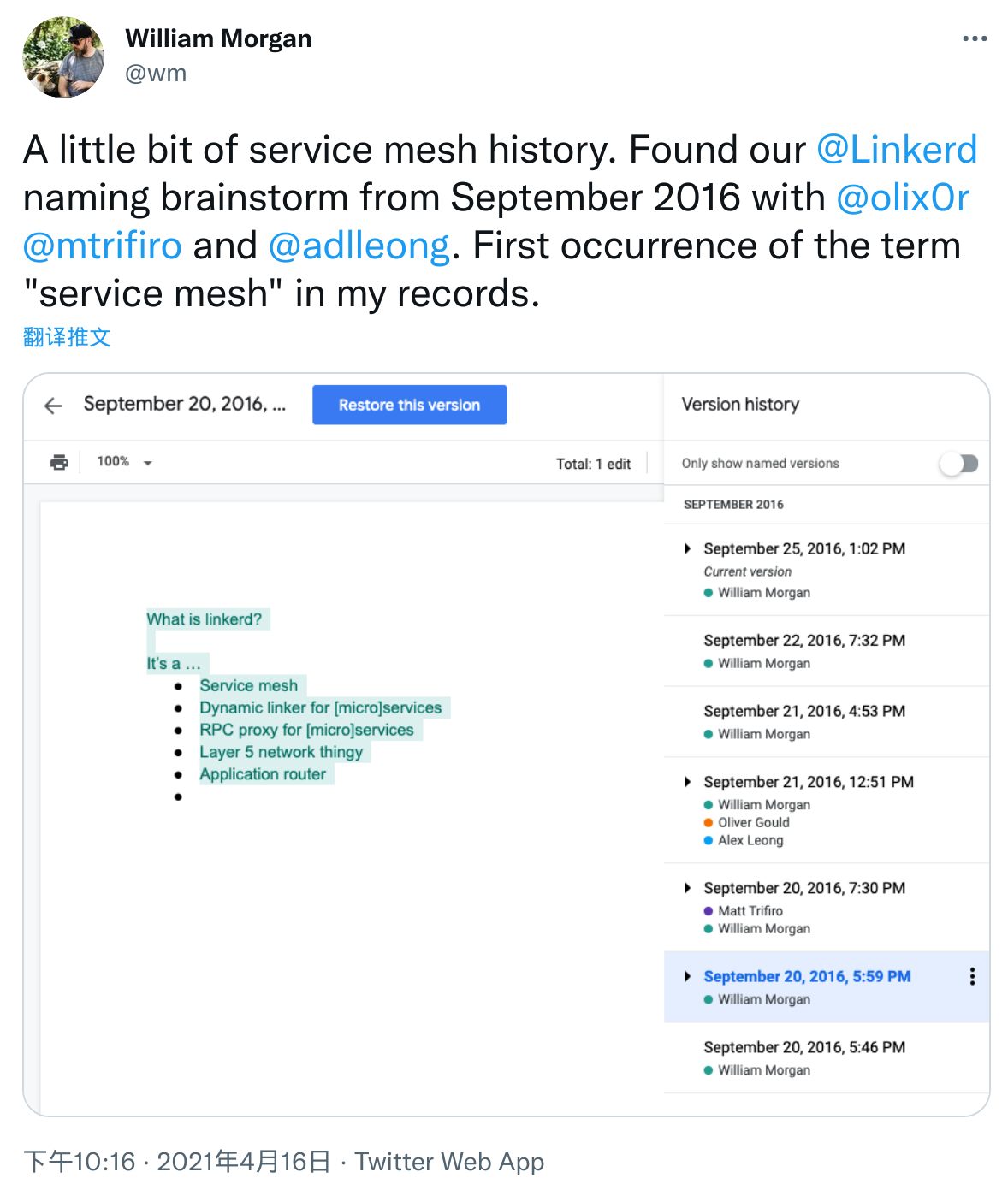Expand the September 20, 2016, 7:30 PM version
The height and width of the screenshot is (1190, 1008).
tap(687, 888)
